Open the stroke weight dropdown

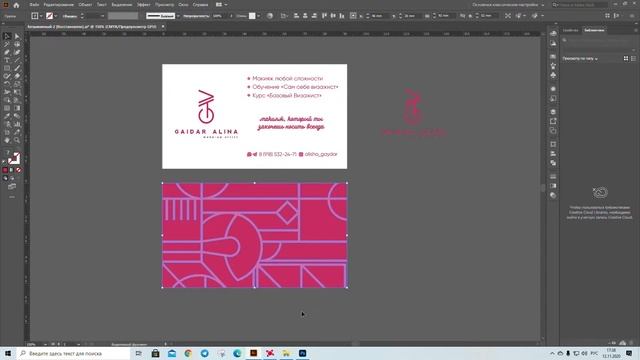coord(102,16)
